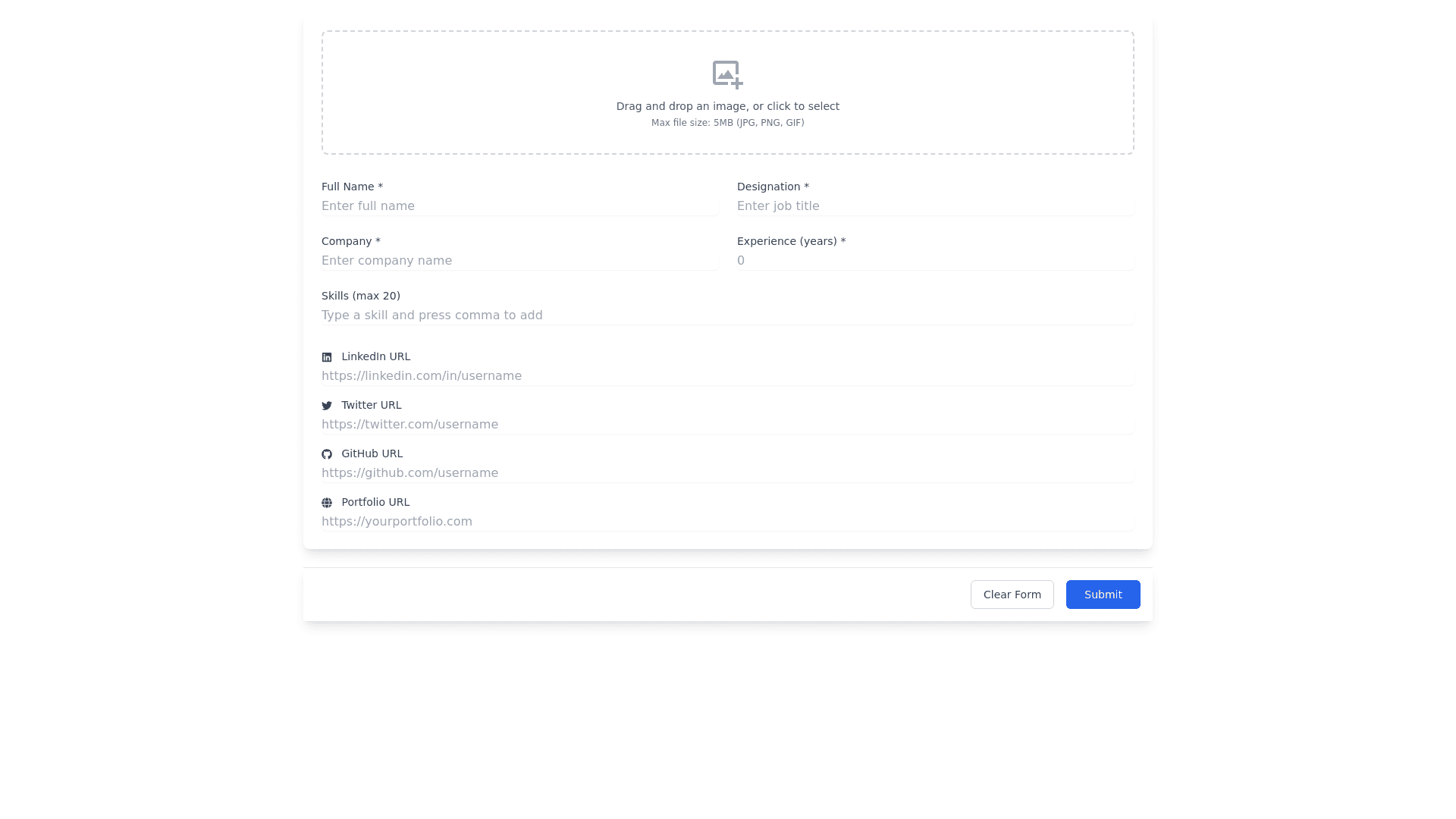1456x819 pixels.
Task: Focus the Full Name input field
Action: point(519,206)
